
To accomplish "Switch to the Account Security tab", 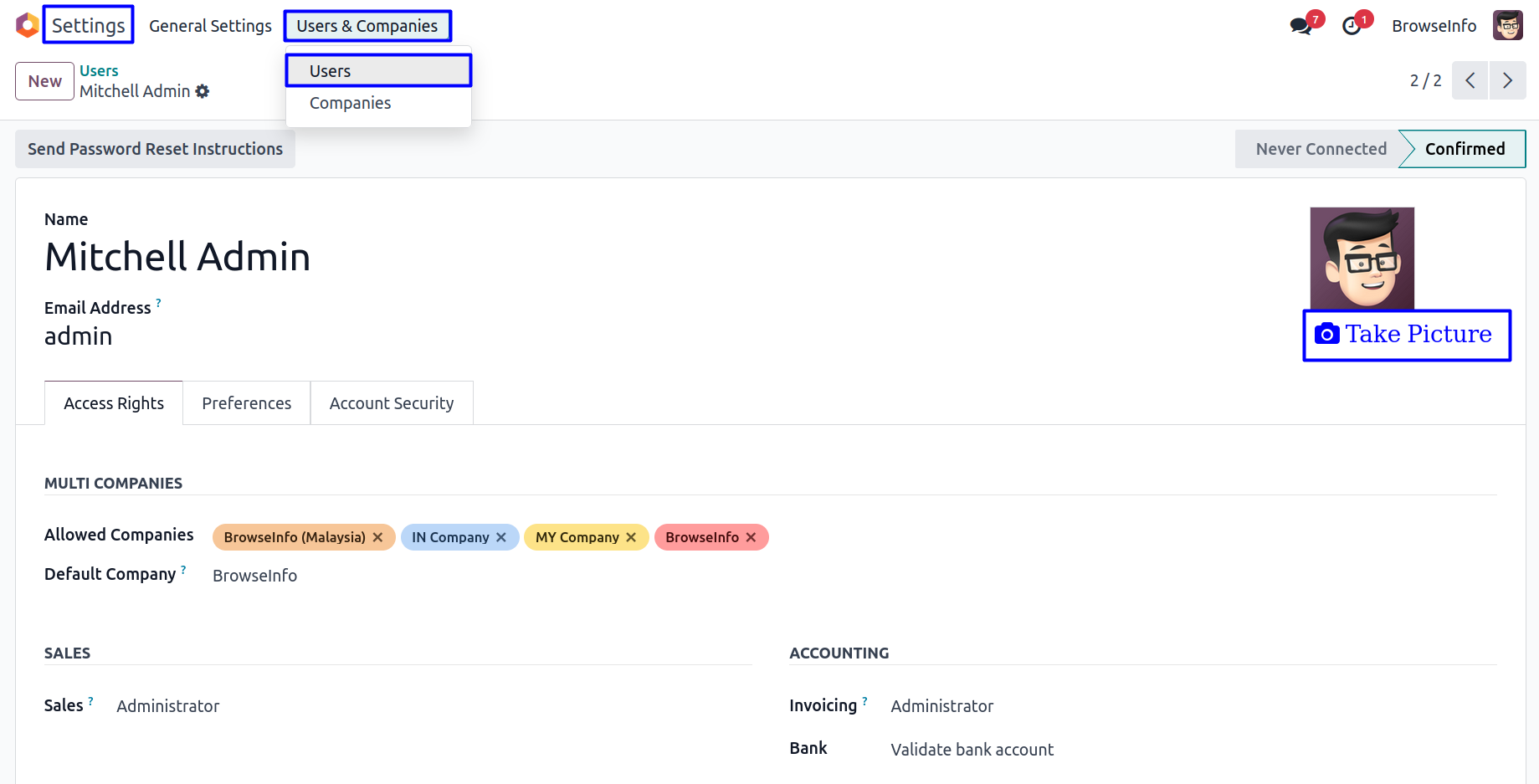I will pos(391,403).
